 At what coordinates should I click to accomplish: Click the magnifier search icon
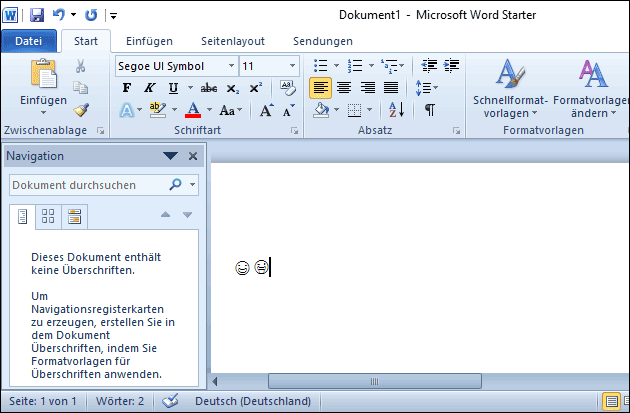(175, 185)
